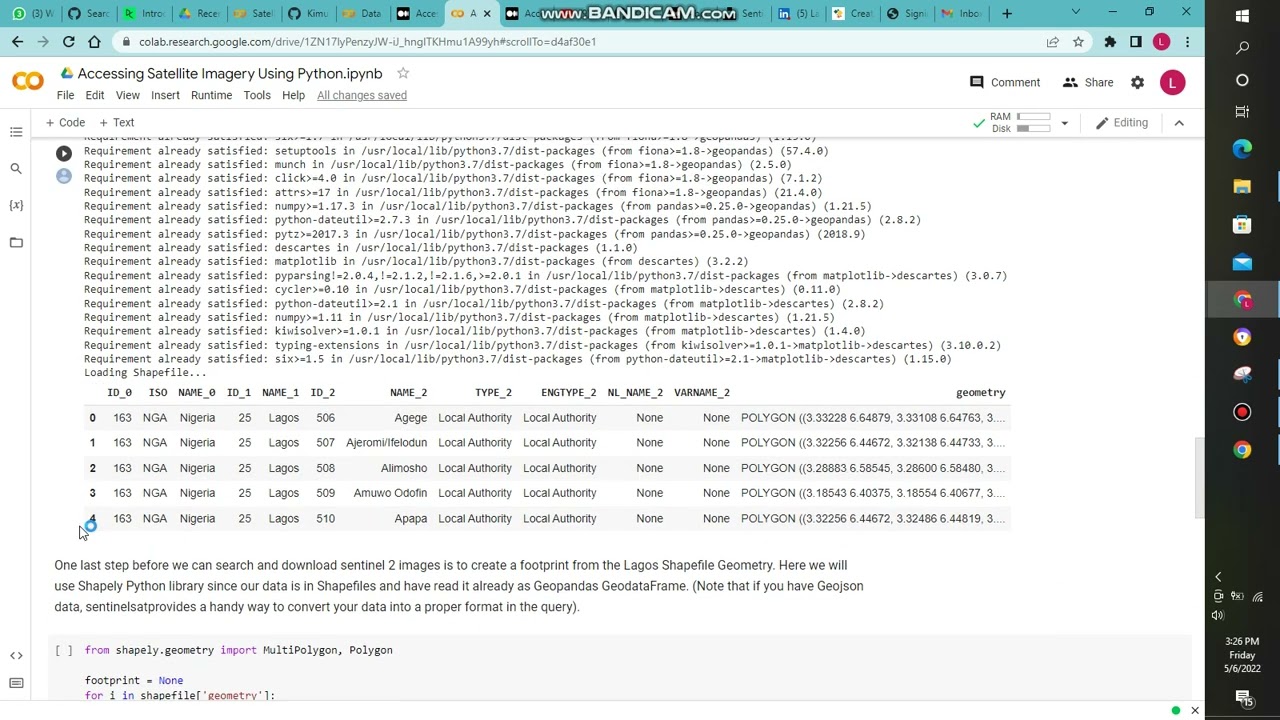Open the Variables {x} panel icon
The width and height of the screenshot is (1280, 720).
[16, 205]
